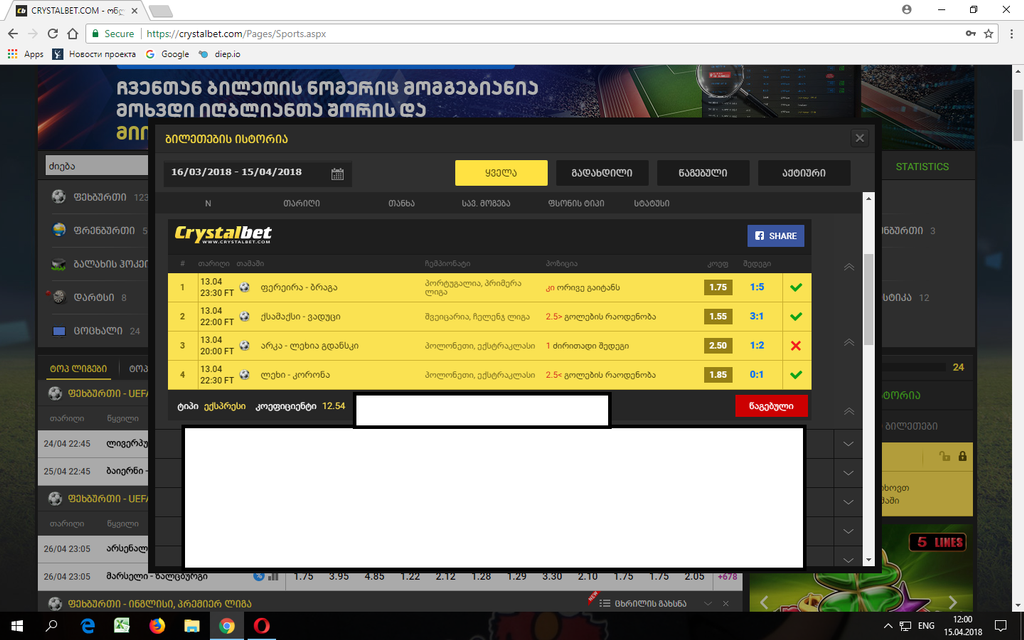Open the notification center icon

click(1000, 626)
